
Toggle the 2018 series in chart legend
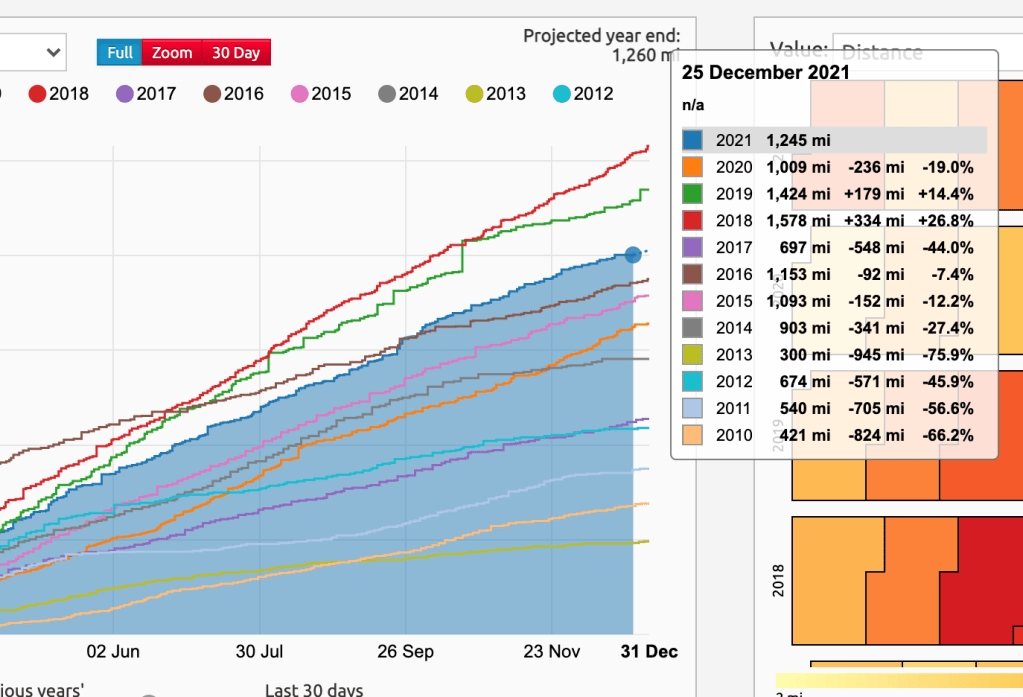38,94
